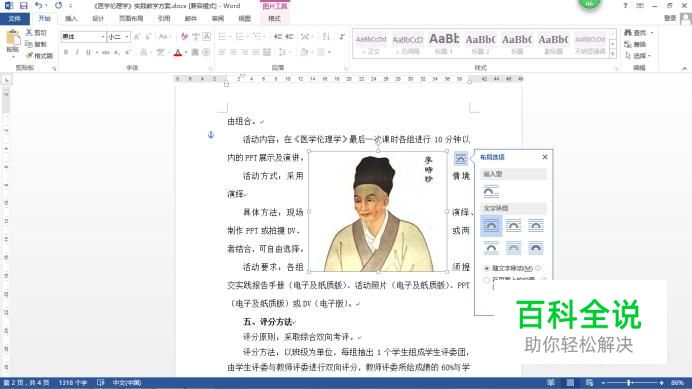692x389 pixels.
Task: Open the font size dropdown
Action: point(127,37)
